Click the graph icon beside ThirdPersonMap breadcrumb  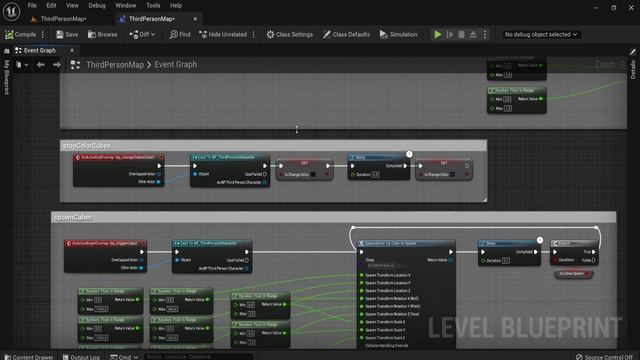[x=75, y=65]
